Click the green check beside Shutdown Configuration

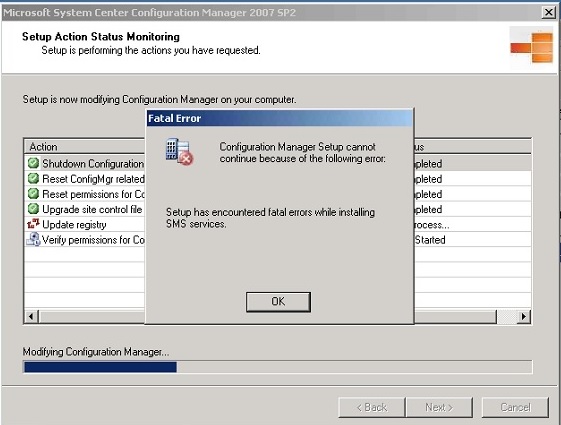33,163
